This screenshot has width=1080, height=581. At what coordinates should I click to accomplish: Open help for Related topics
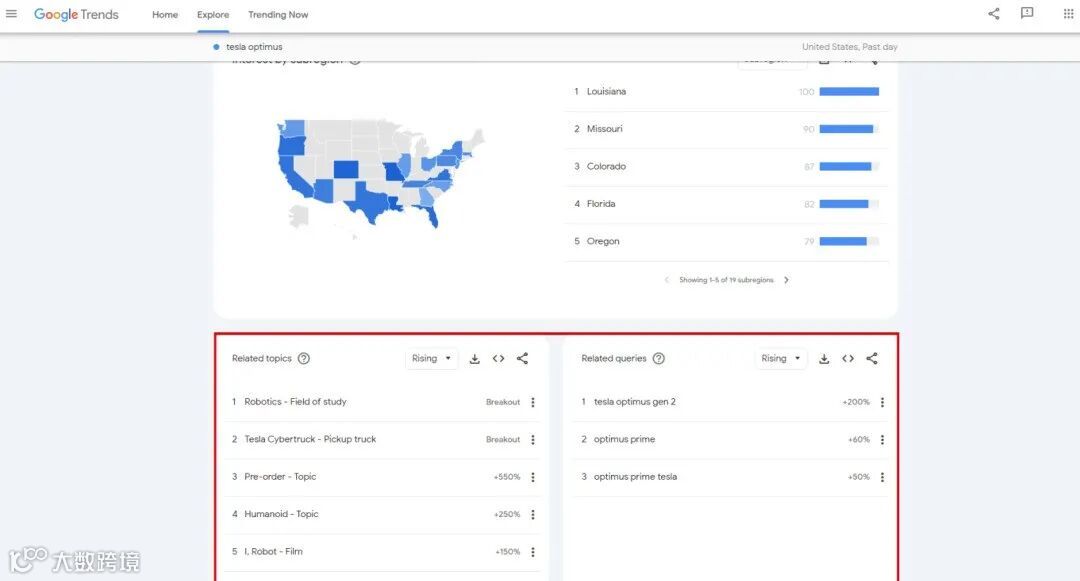tap(304, 359)
